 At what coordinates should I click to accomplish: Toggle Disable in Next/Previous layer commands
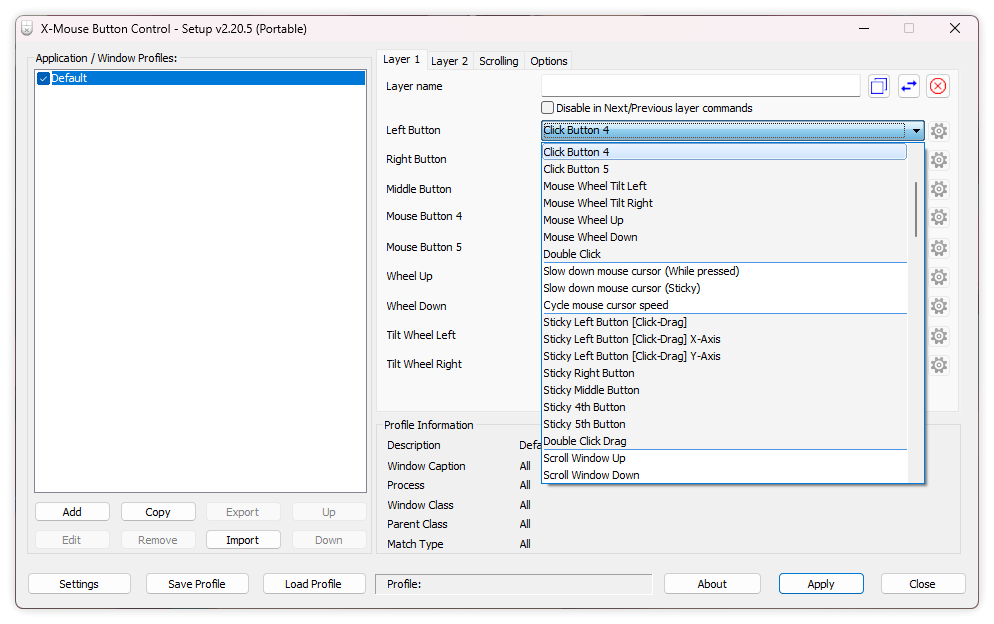click(548, 108)
